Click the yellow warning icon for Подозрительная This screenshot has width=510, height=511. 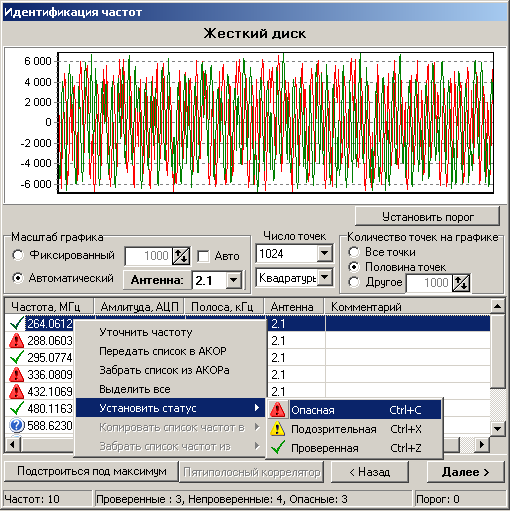[277, 429]
